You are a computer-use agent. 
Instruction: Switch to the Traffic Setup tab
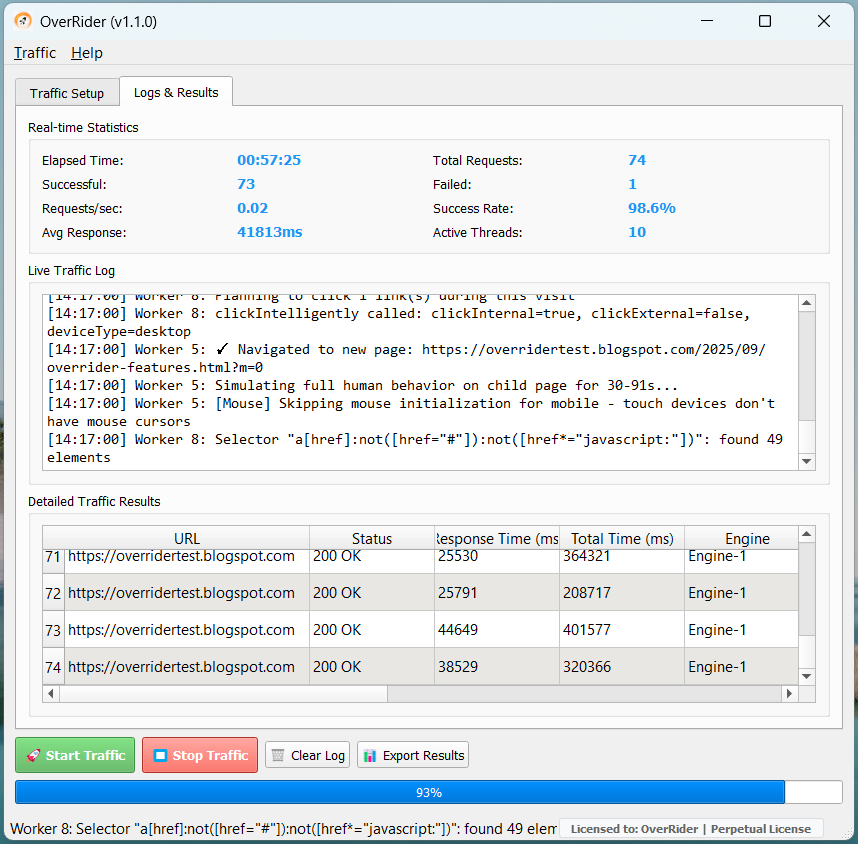(x=67, y=93)
